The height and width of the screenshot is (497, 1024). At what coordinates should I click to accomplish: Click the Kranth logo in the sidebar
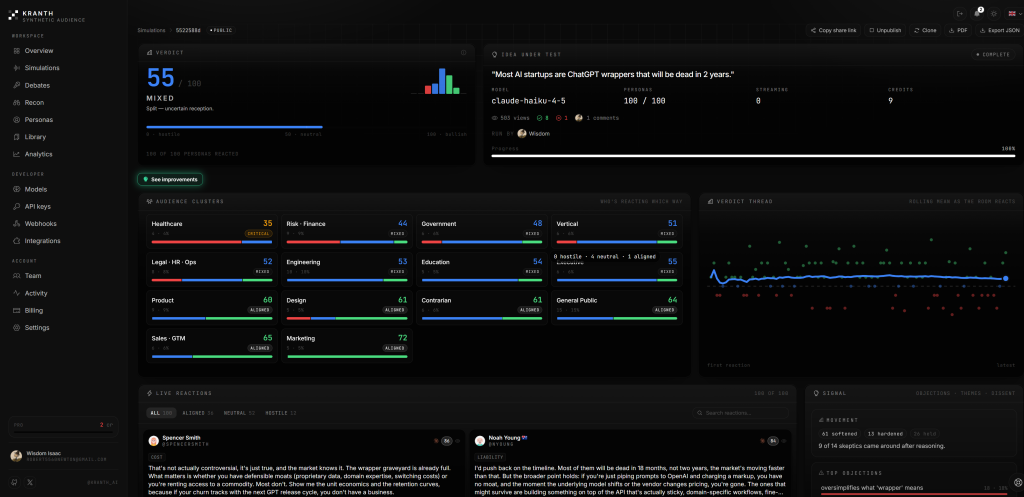tap(14, 14)
